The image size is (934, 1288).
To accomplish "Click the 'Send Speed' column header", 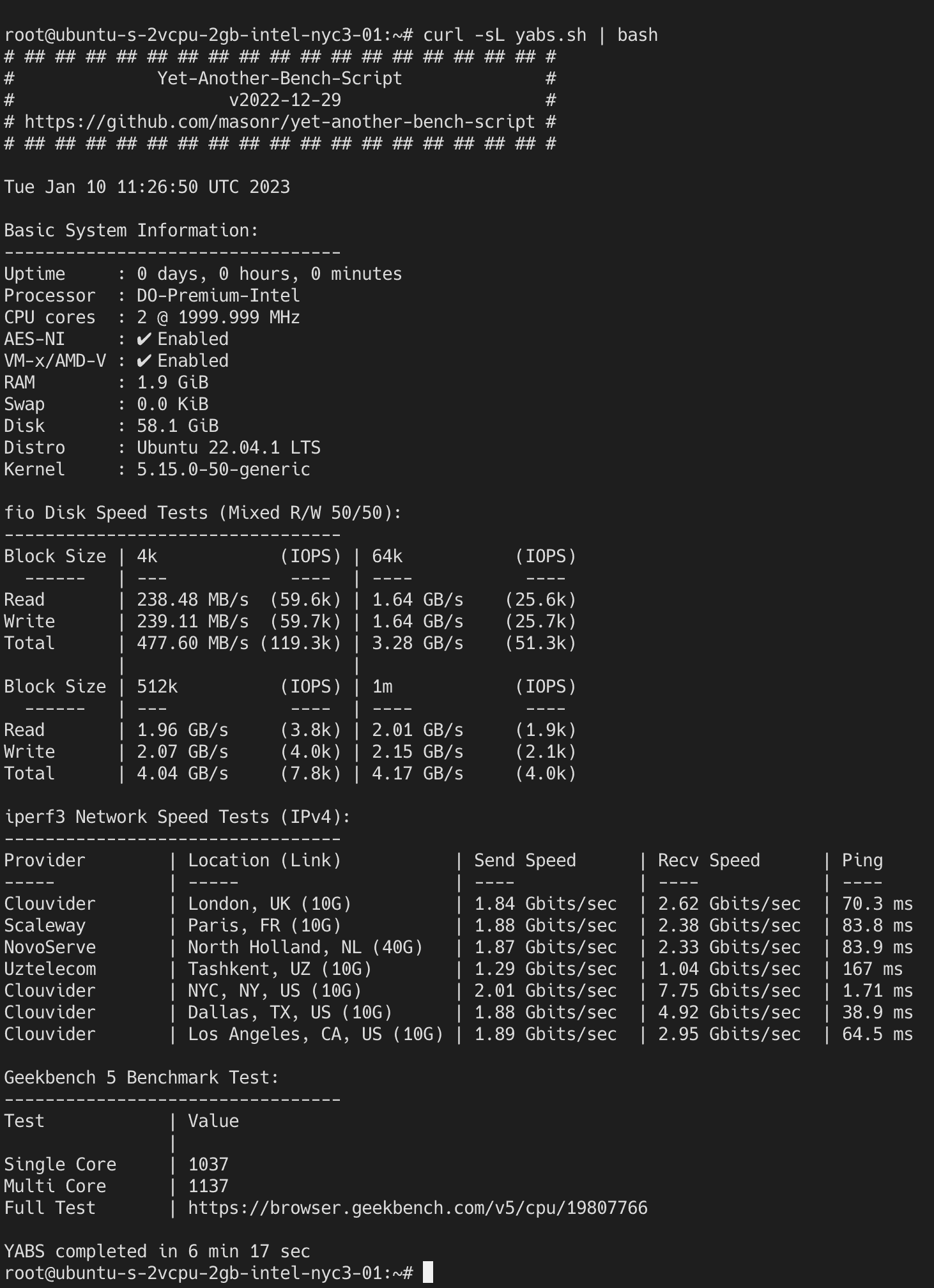I will click(x=524, y=861).
